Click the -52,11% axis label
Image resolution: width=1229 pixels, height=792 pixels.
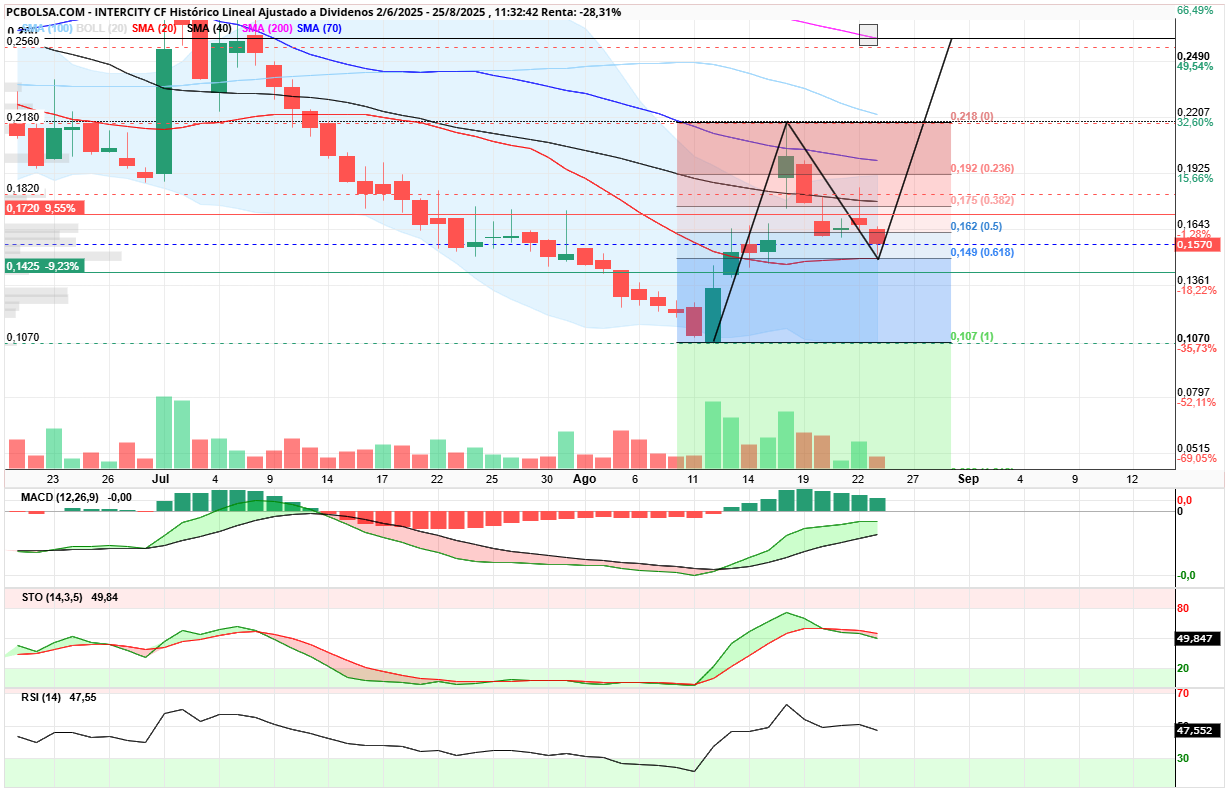coord(1195,402)
